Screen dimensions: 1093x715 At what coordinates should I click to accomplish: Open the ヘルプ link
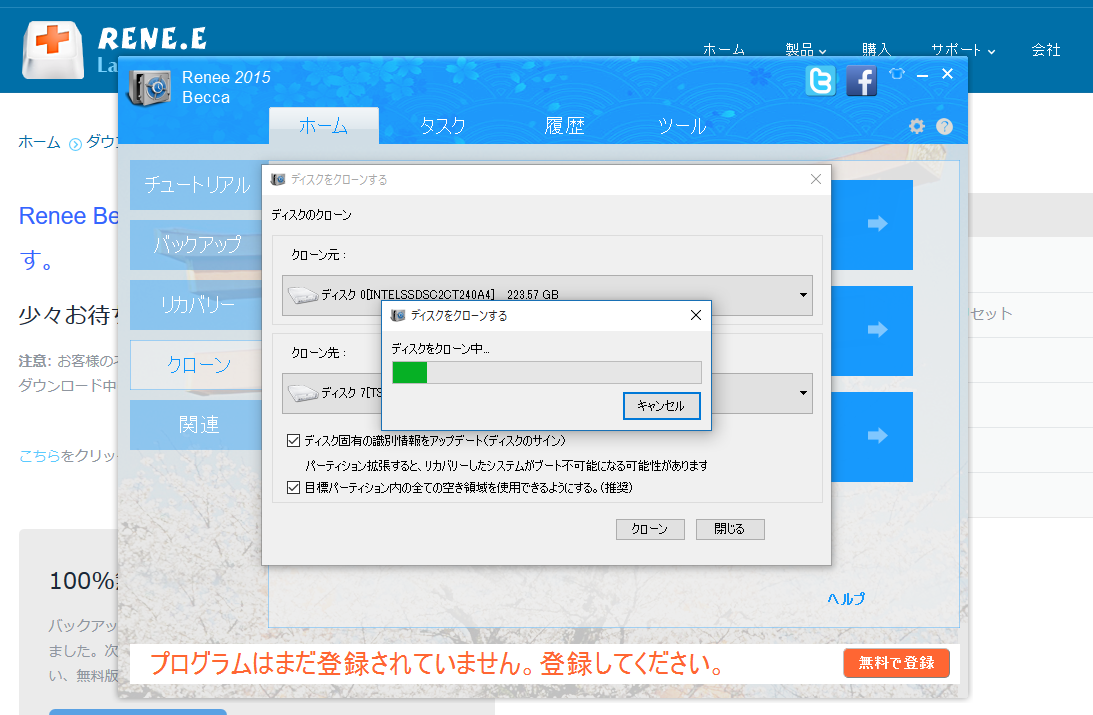pos(846,599)
